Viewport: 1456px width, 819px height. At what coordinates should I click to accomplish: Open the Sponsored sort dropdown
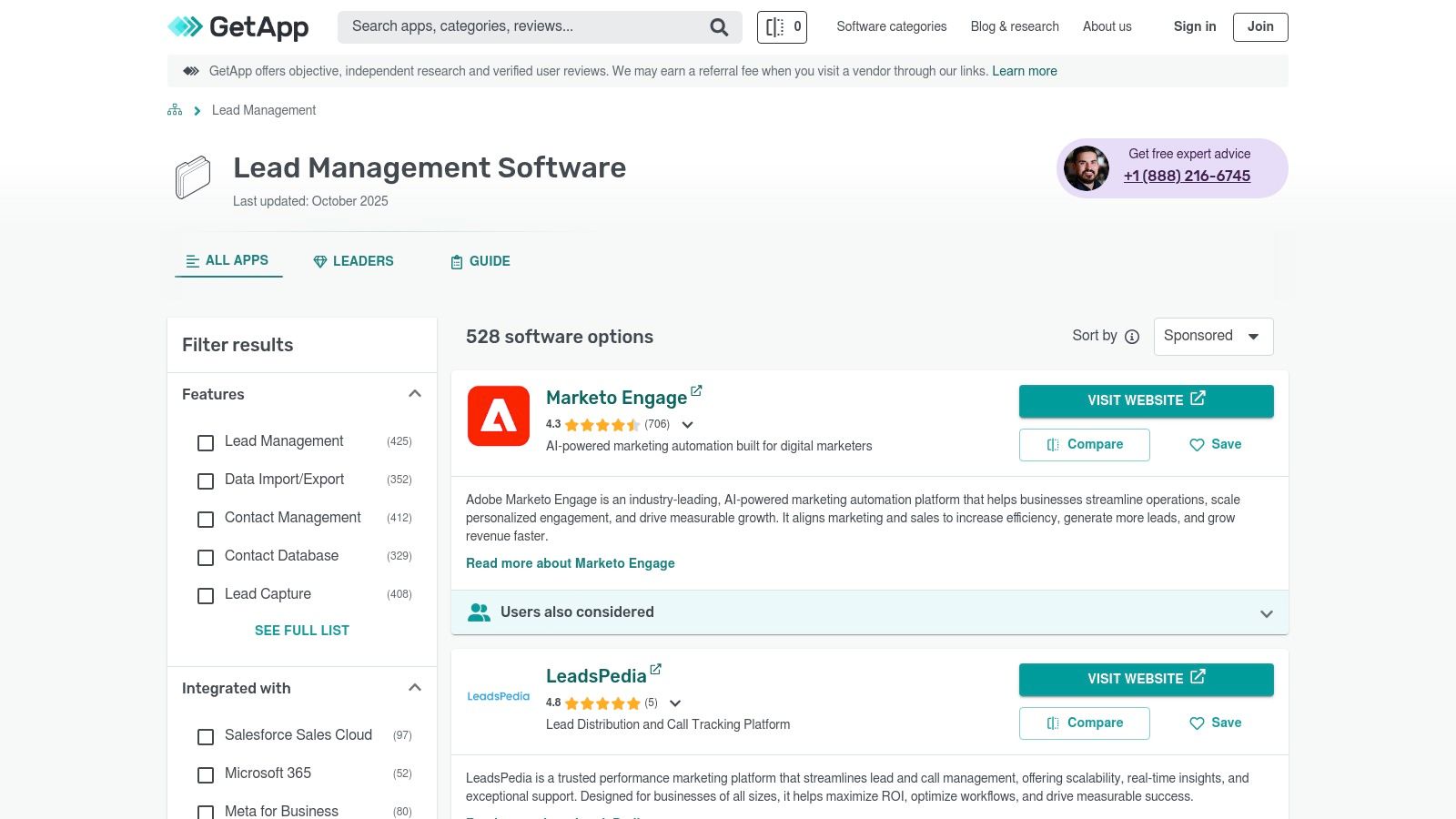[x=1213, y=337]
